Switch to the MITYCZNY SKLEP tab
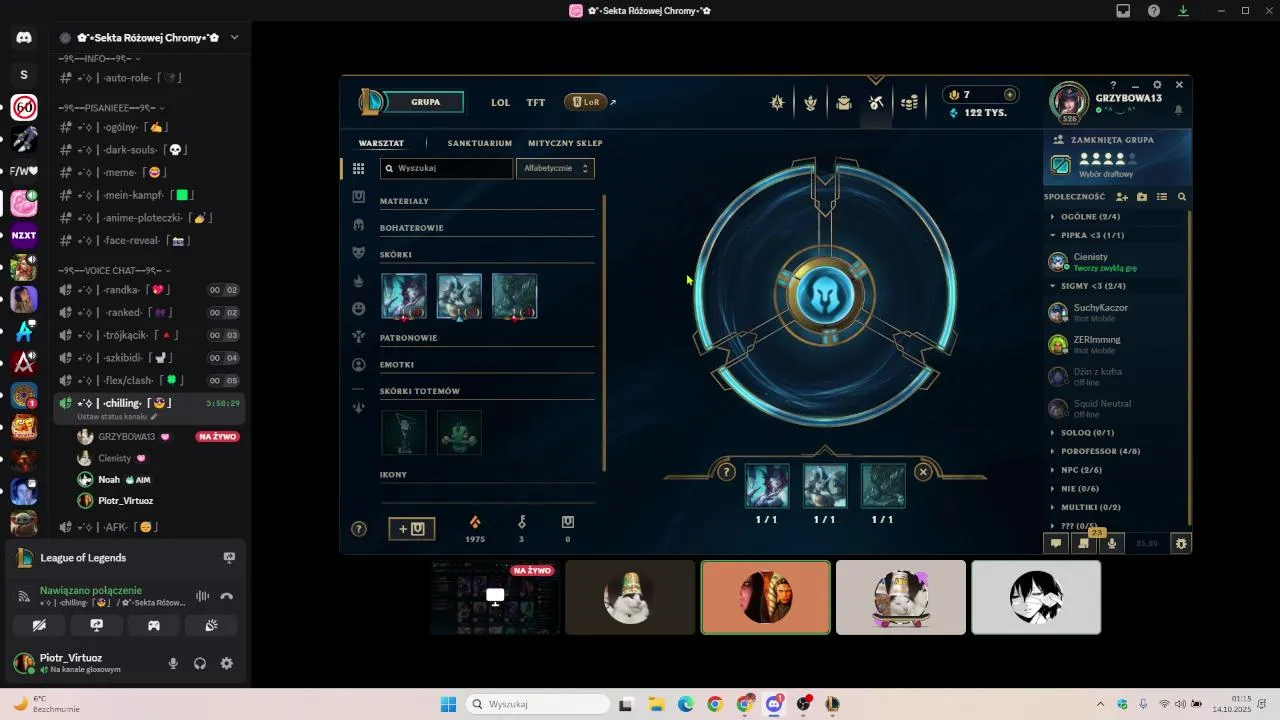 pos(565,143)
